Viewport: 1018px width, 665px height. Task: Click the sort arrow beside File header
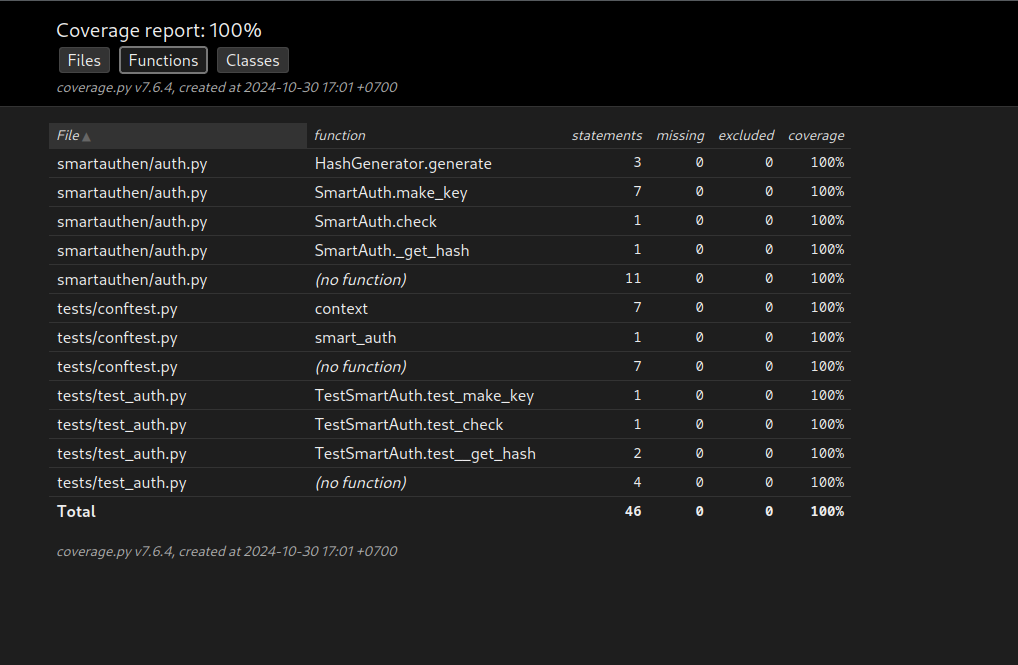87,136
